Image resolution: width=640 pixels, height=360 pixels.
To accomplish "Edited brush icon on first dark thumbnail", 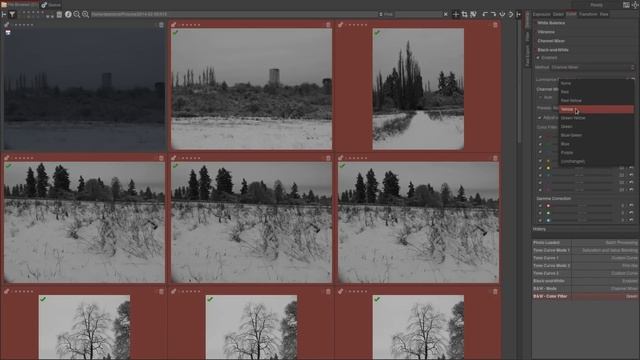I will [7, 25].
